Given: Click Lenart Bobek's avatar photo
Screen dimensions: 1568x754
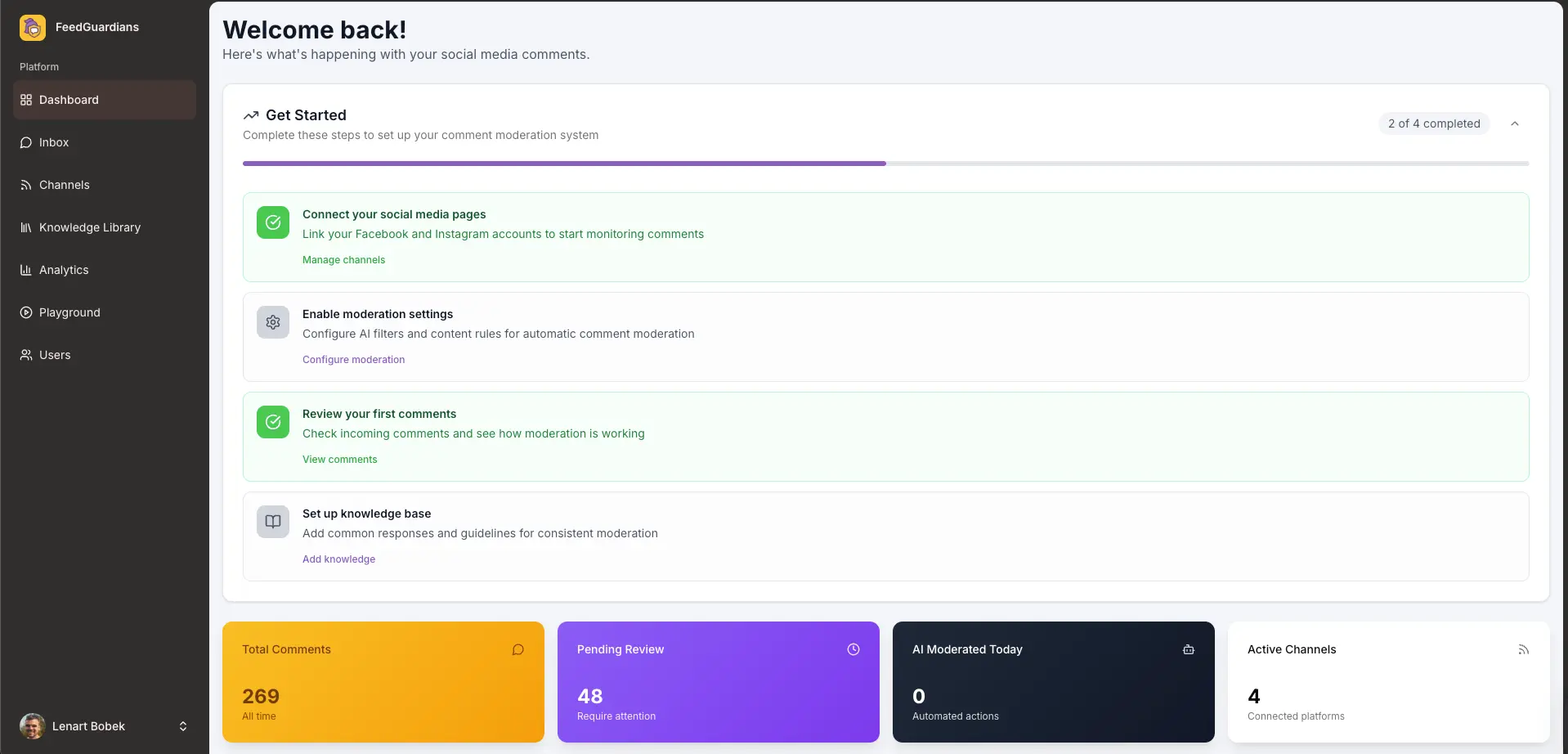Looking at the screenshot, I should pos(33,726).
